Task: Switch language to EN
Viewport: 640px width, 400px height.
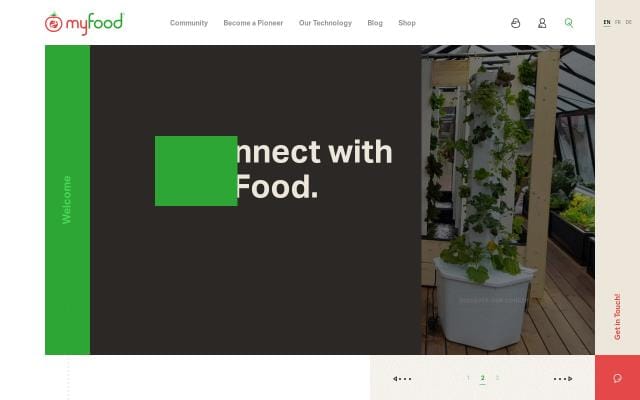Action: 607,22
